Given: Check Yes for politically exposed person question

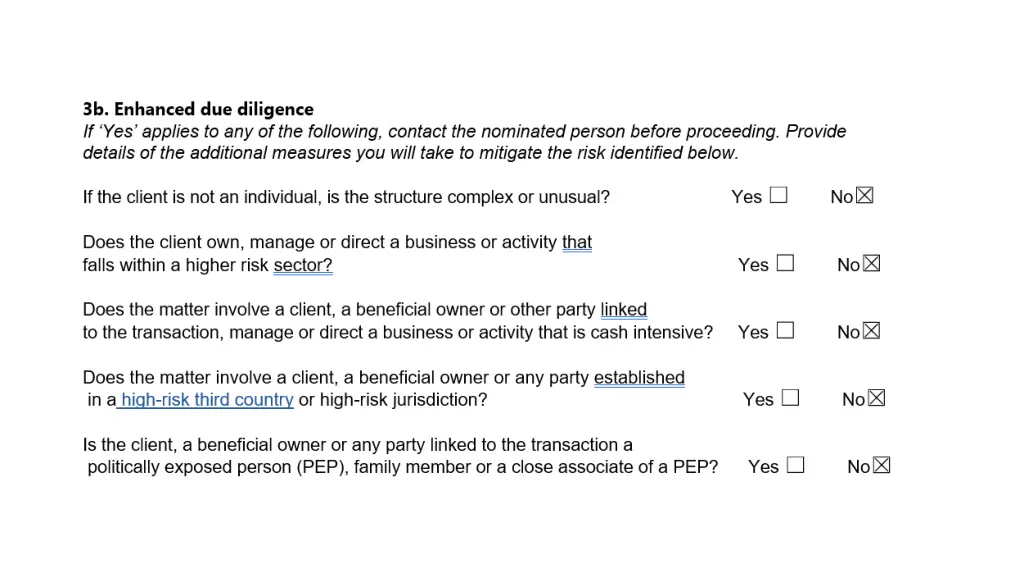Looking at the screenshot, I should point(795,465).
